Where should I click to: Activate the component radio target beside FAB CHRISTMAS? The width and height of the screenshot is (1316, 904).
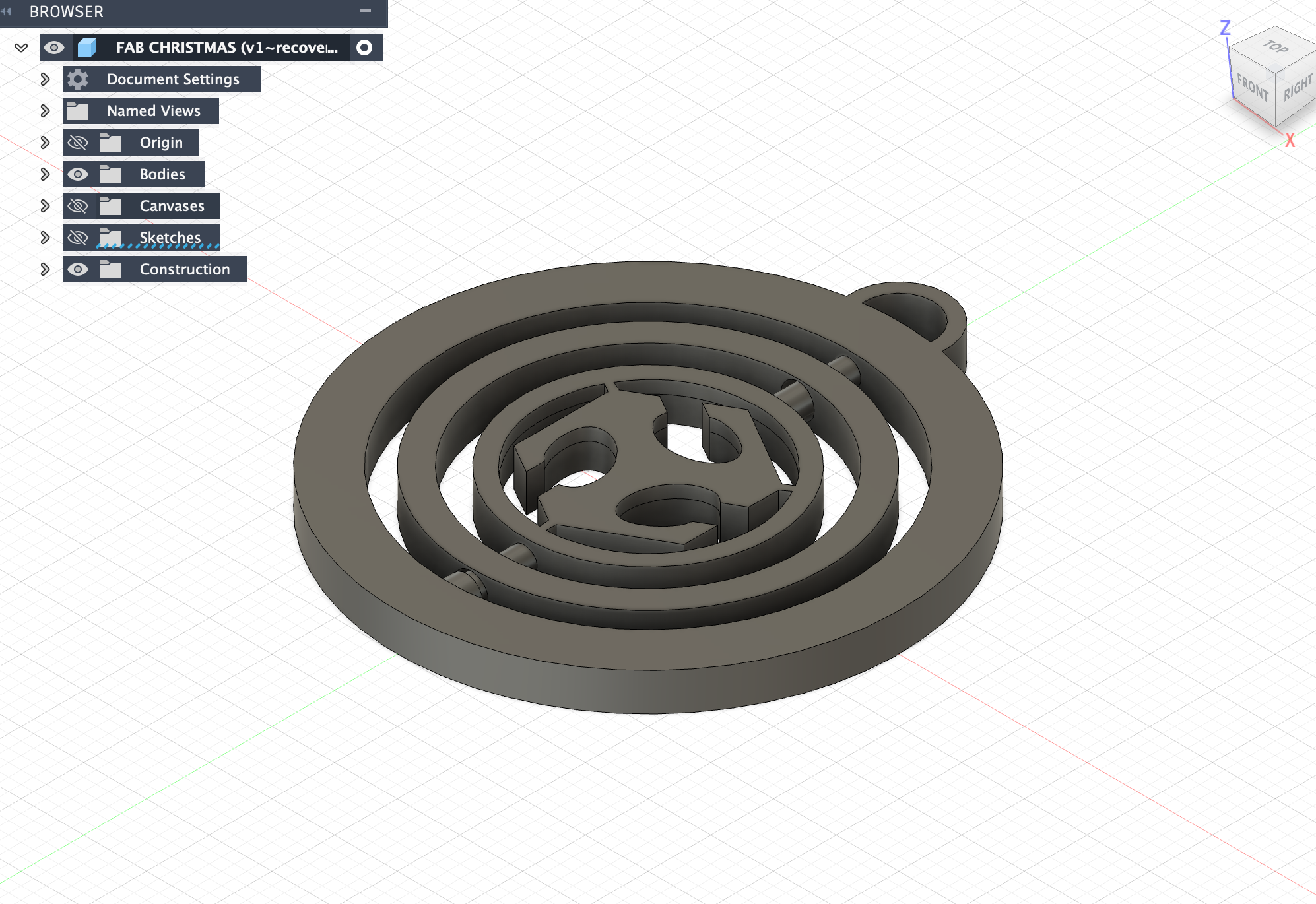point(363,47)
